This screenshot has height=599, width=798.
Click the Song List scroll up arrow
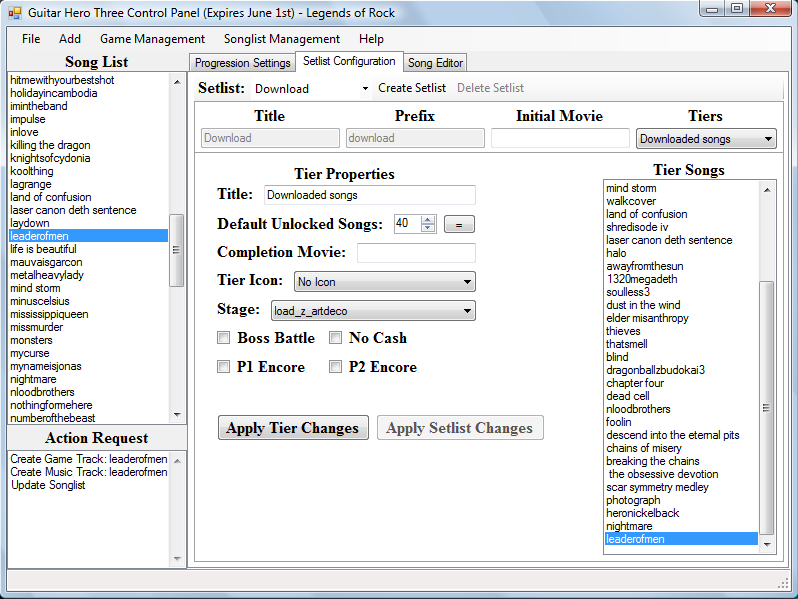click(177, 81)
